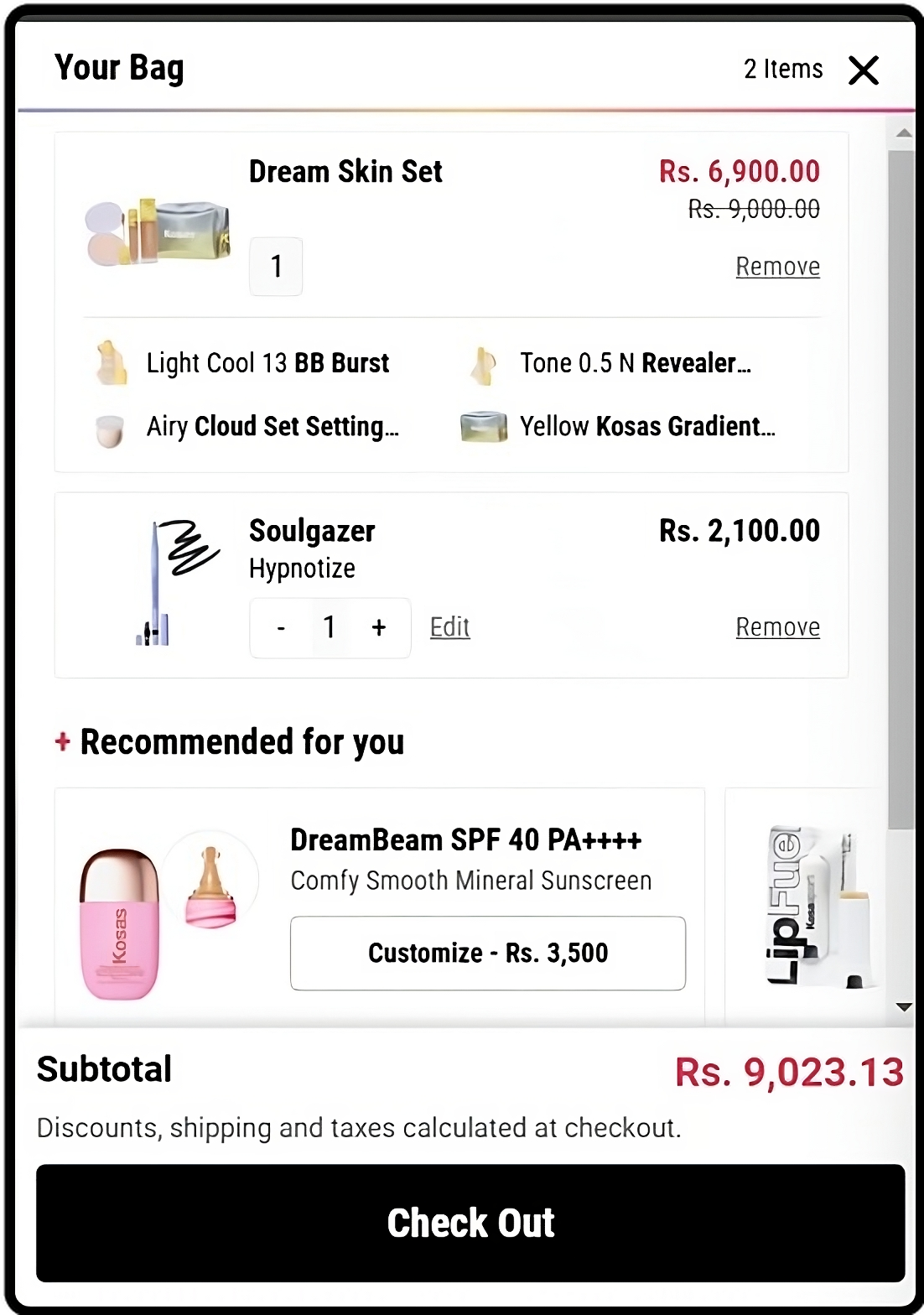
Task: Click the Soulgazer quantity field
Action: point(330,627)
